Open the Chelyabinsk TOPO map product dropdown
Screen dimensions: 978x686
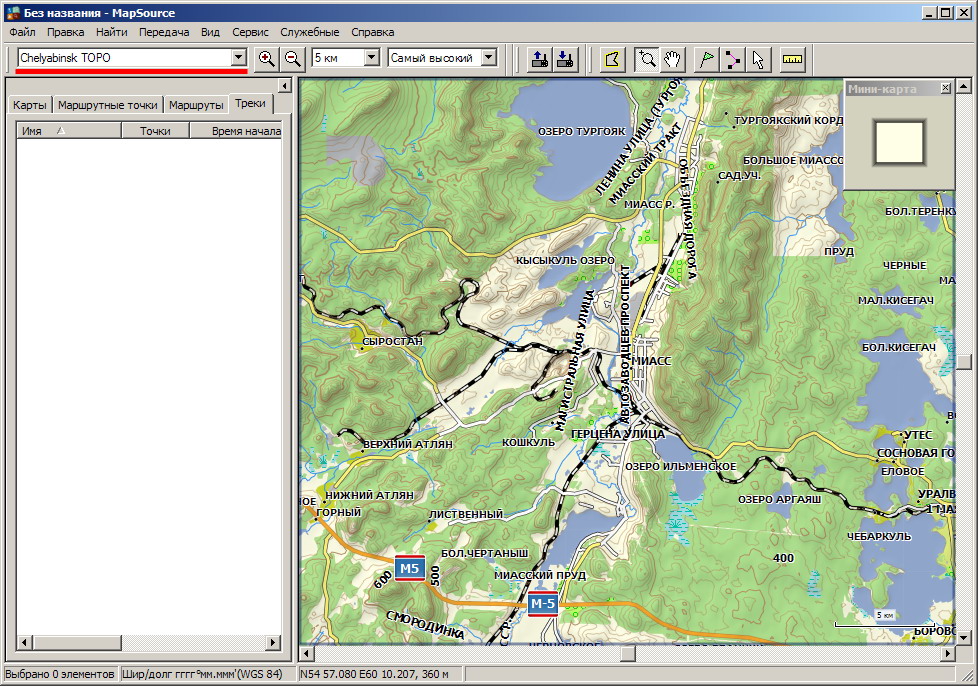[x=238, y=58]
